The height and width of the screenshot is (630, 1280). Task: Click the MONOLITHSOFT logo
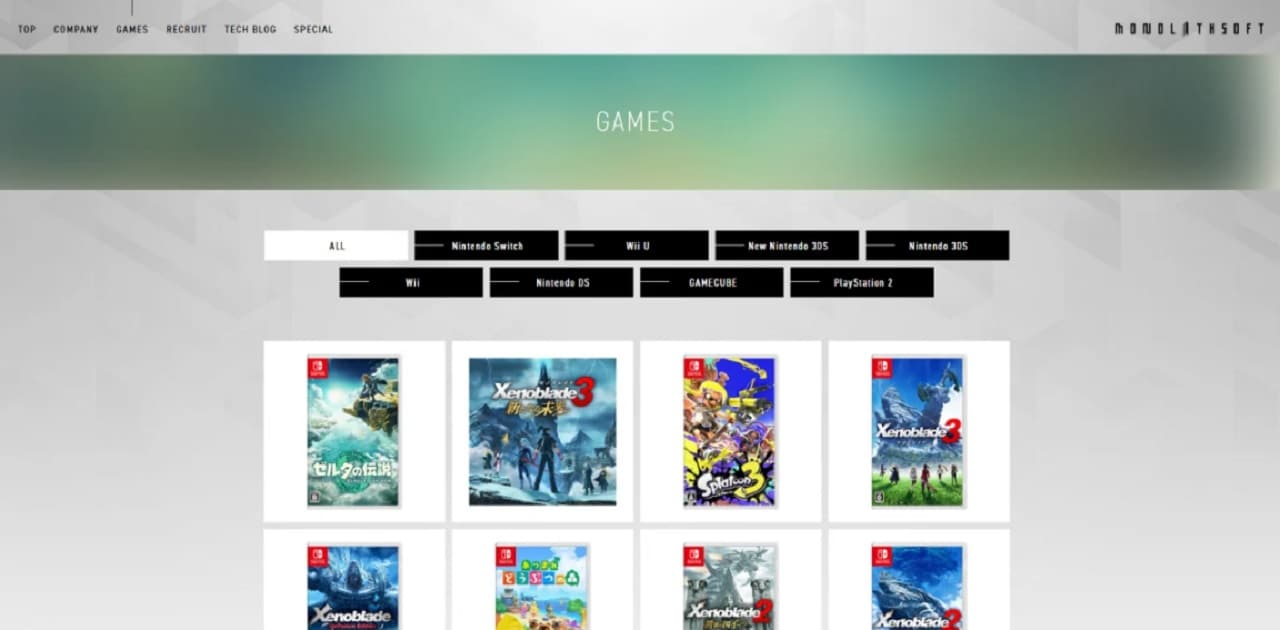(x=1189, y=29)
